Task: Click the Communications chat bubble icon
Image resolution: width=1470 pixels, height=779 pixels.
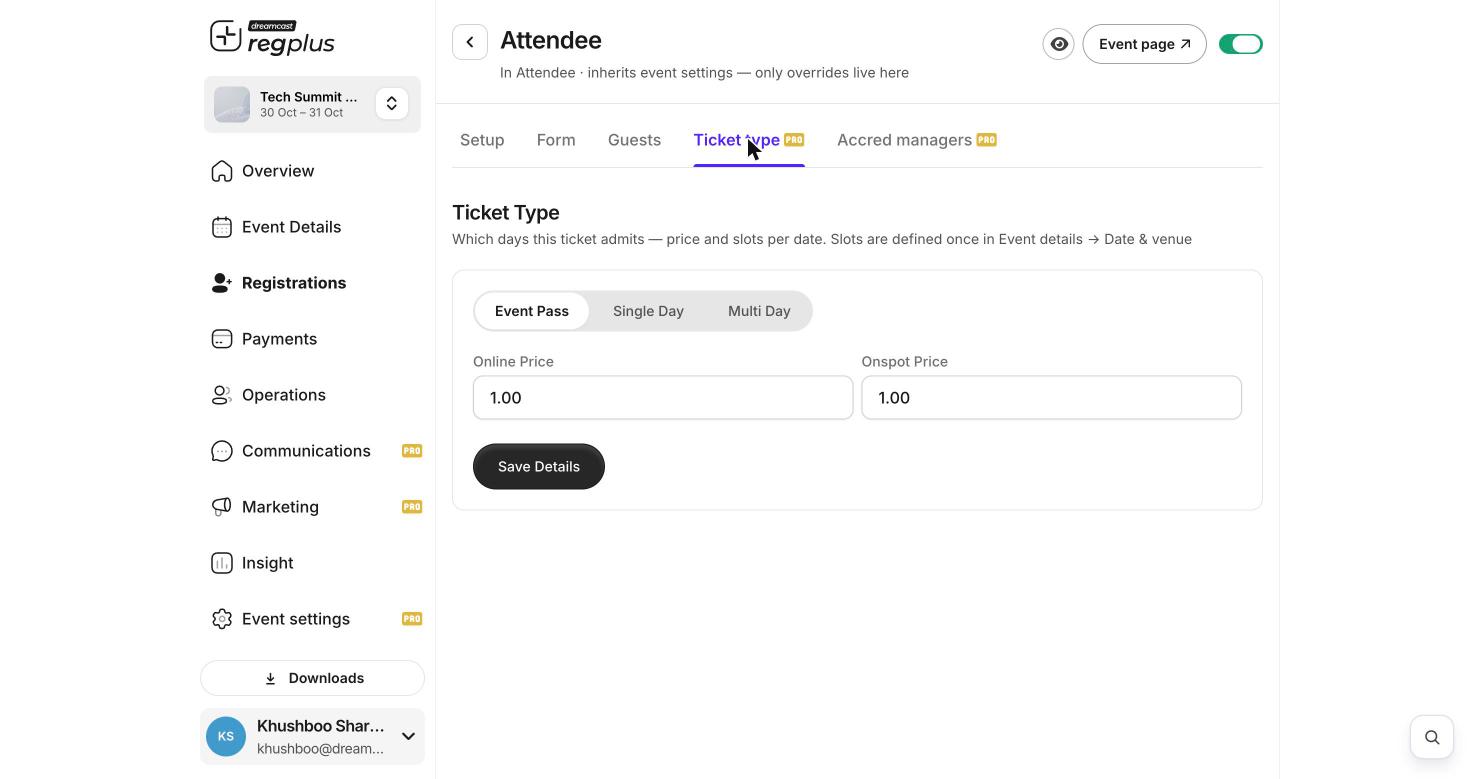Action: tap(222, 451)
